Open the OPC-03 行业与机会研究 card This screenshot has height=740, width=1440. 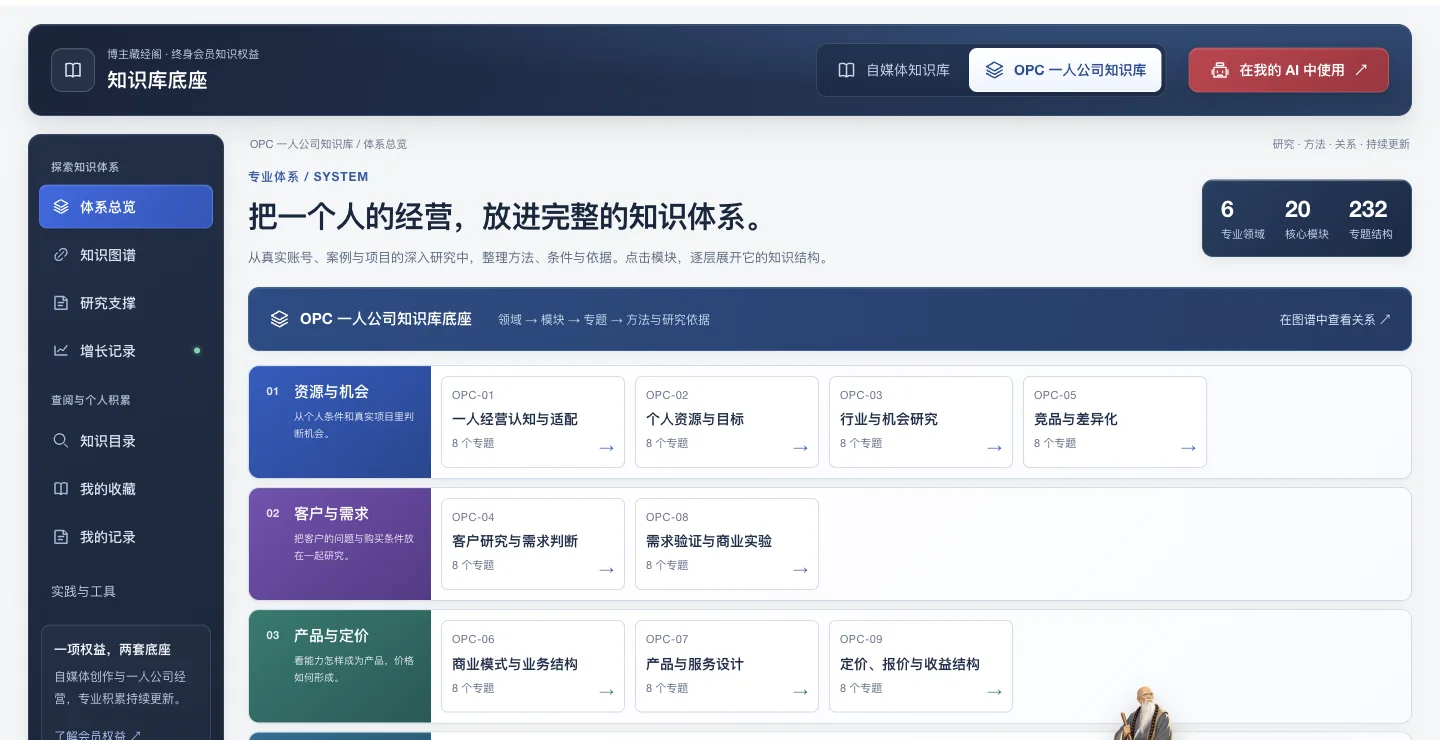click(921, 422)
